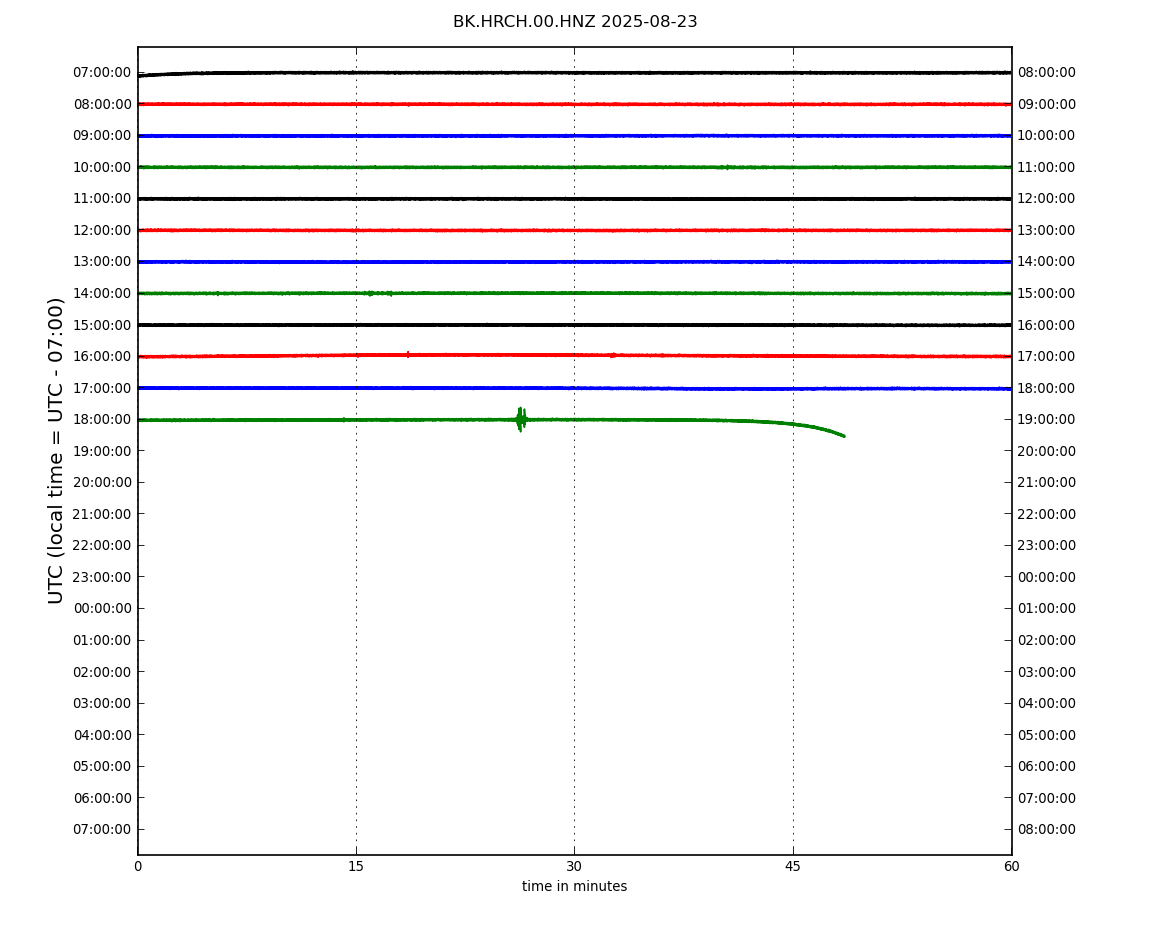The height and width of the screenshot is (950, 1150).
Task: Click left-axis label 05:00:00
Action: click(x=103, y=767)
